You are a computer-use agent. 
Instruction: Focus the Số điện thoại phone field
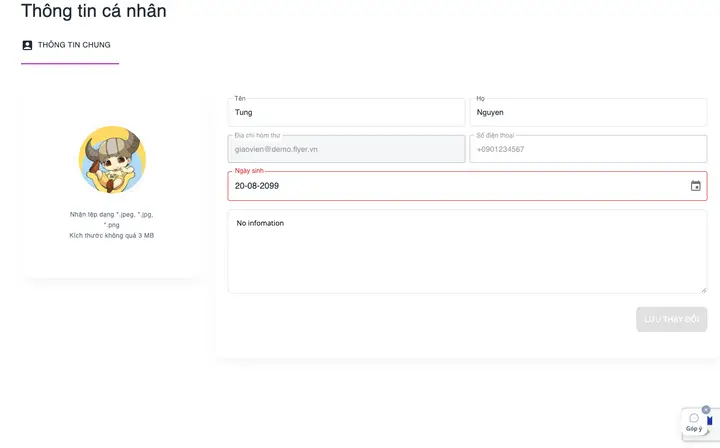[588, 149]
